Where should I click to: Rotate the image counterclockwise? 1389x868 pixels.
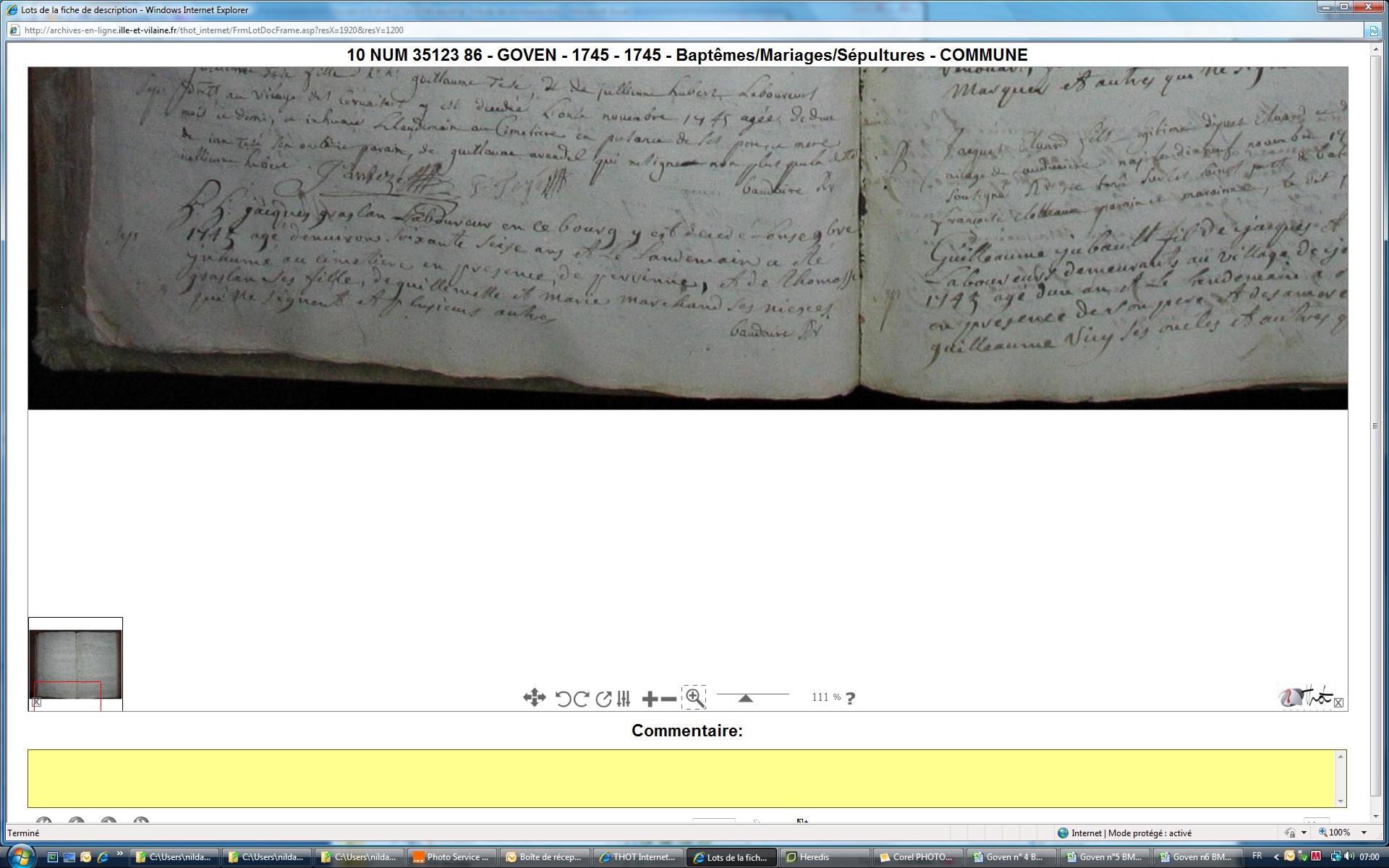point(562,699)
